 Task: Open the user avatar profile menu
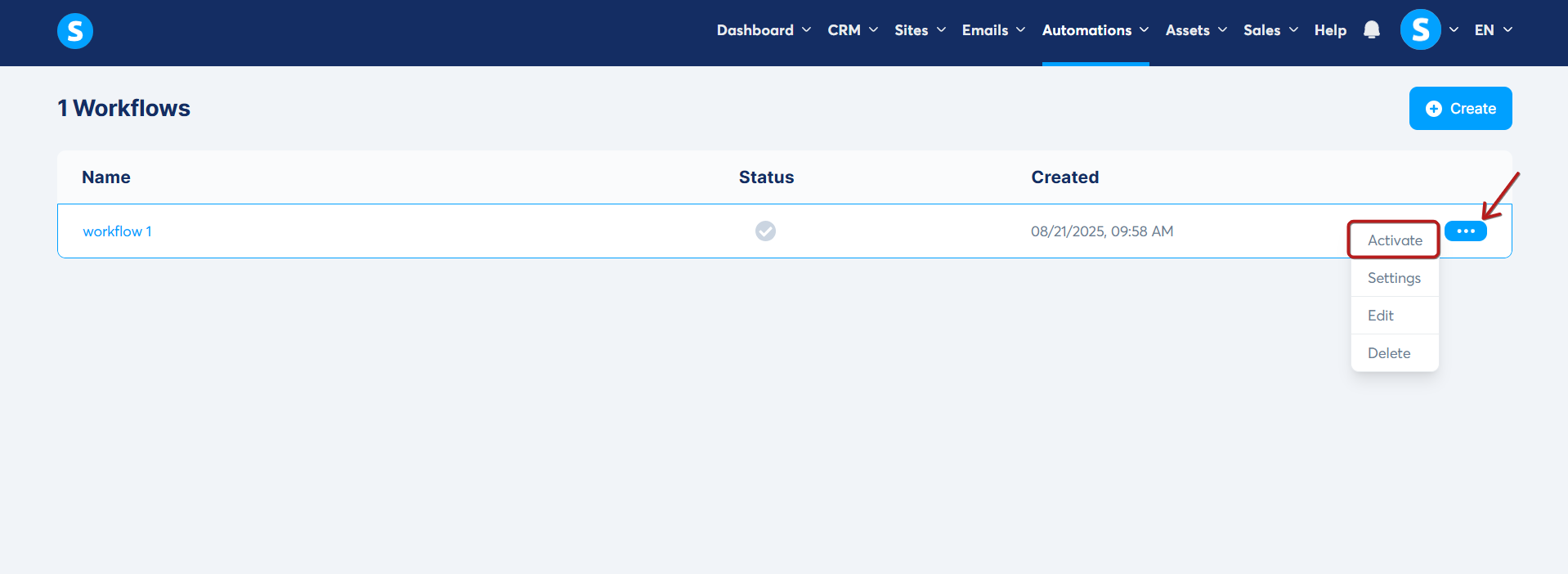[x=1421, y=30]
